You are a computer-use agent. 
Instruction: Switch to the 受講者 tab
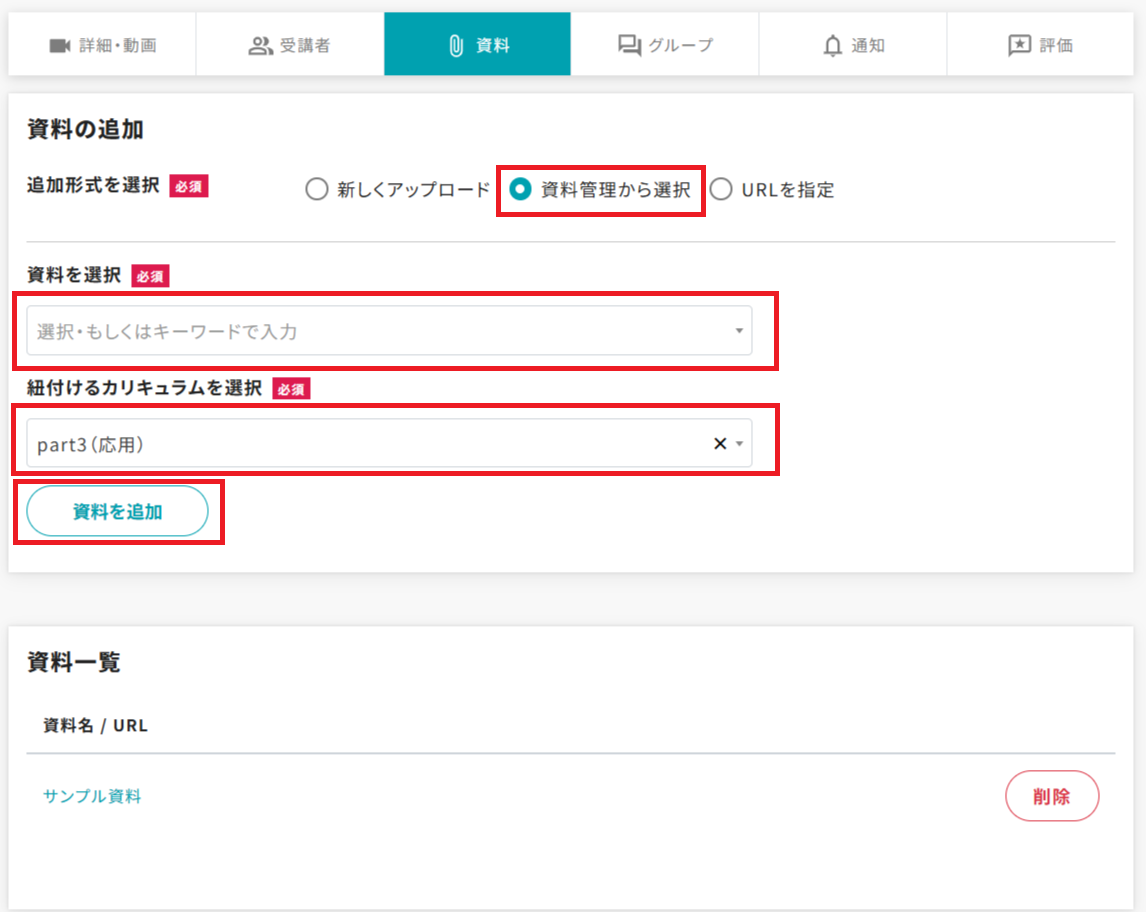point(289,45)
